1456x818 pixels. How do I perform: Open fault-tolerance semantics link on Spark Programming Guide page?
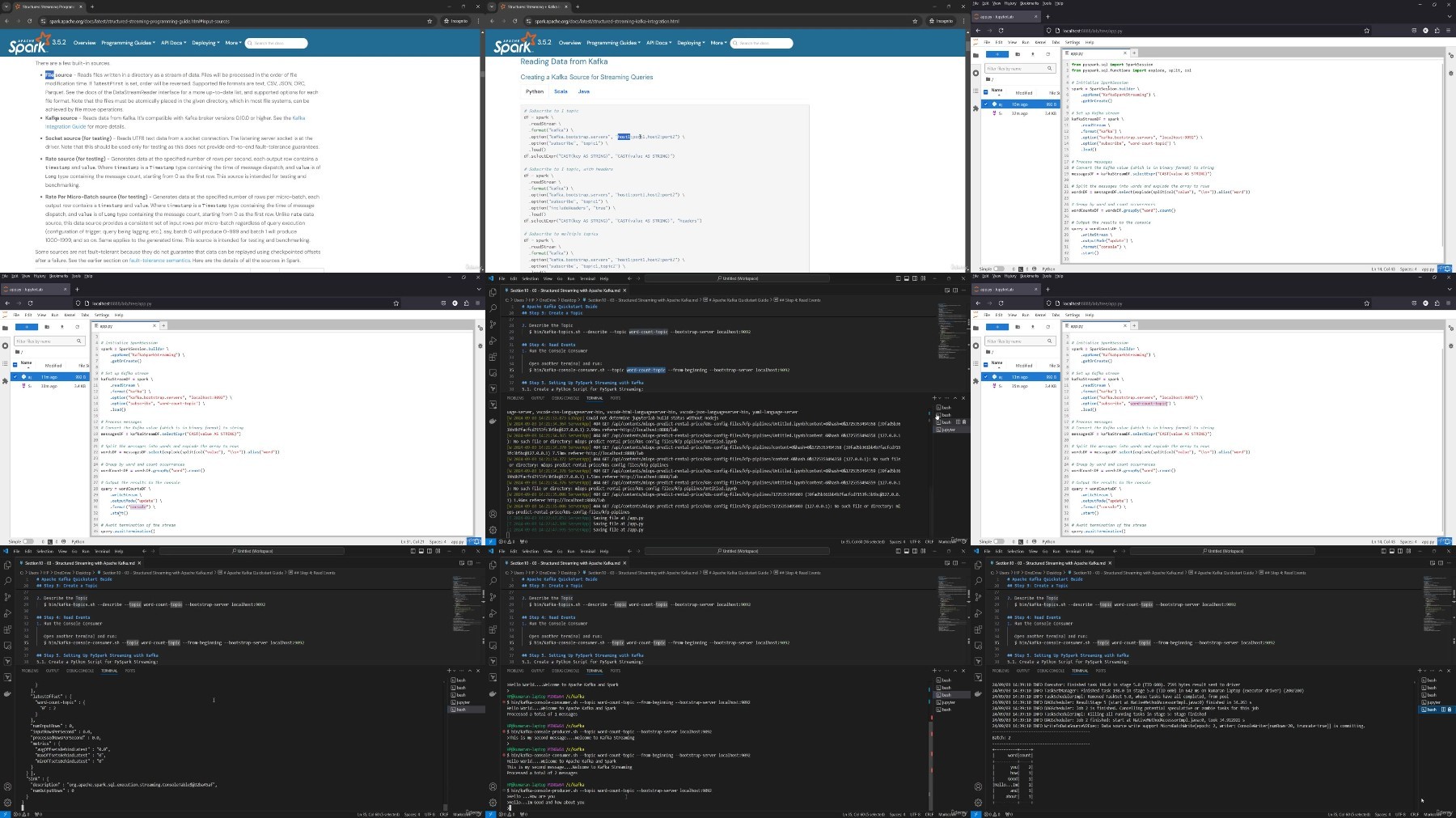[159, 261]
